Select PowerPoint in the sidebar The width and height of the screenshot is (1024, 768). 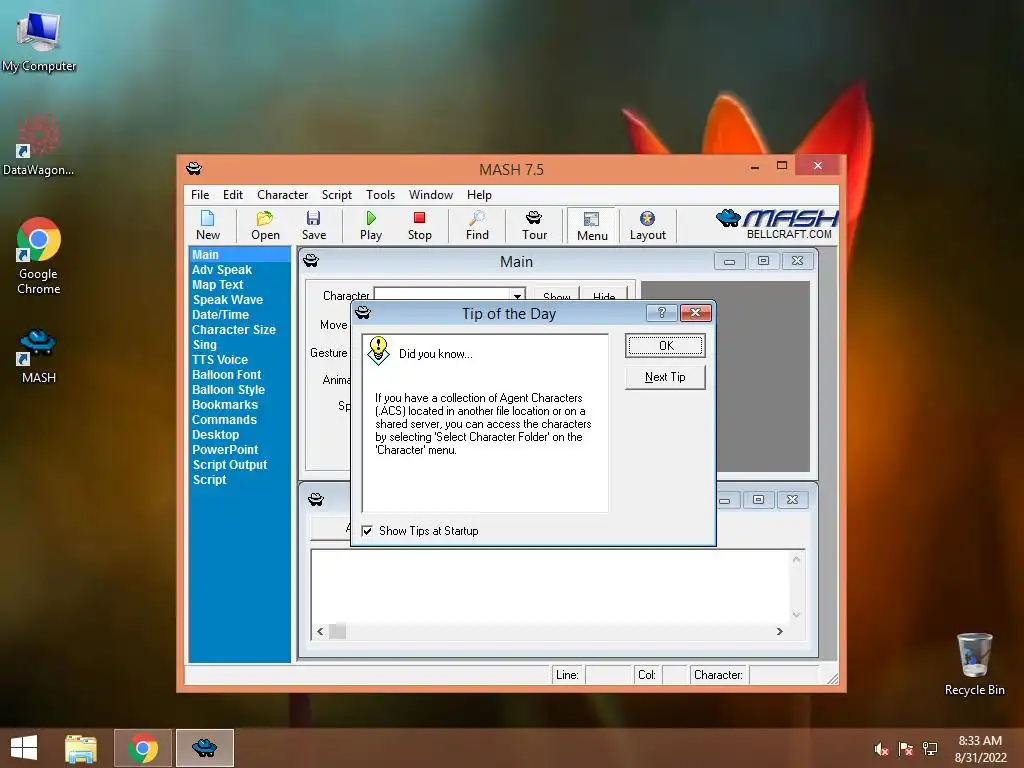[x=225, y=450]
